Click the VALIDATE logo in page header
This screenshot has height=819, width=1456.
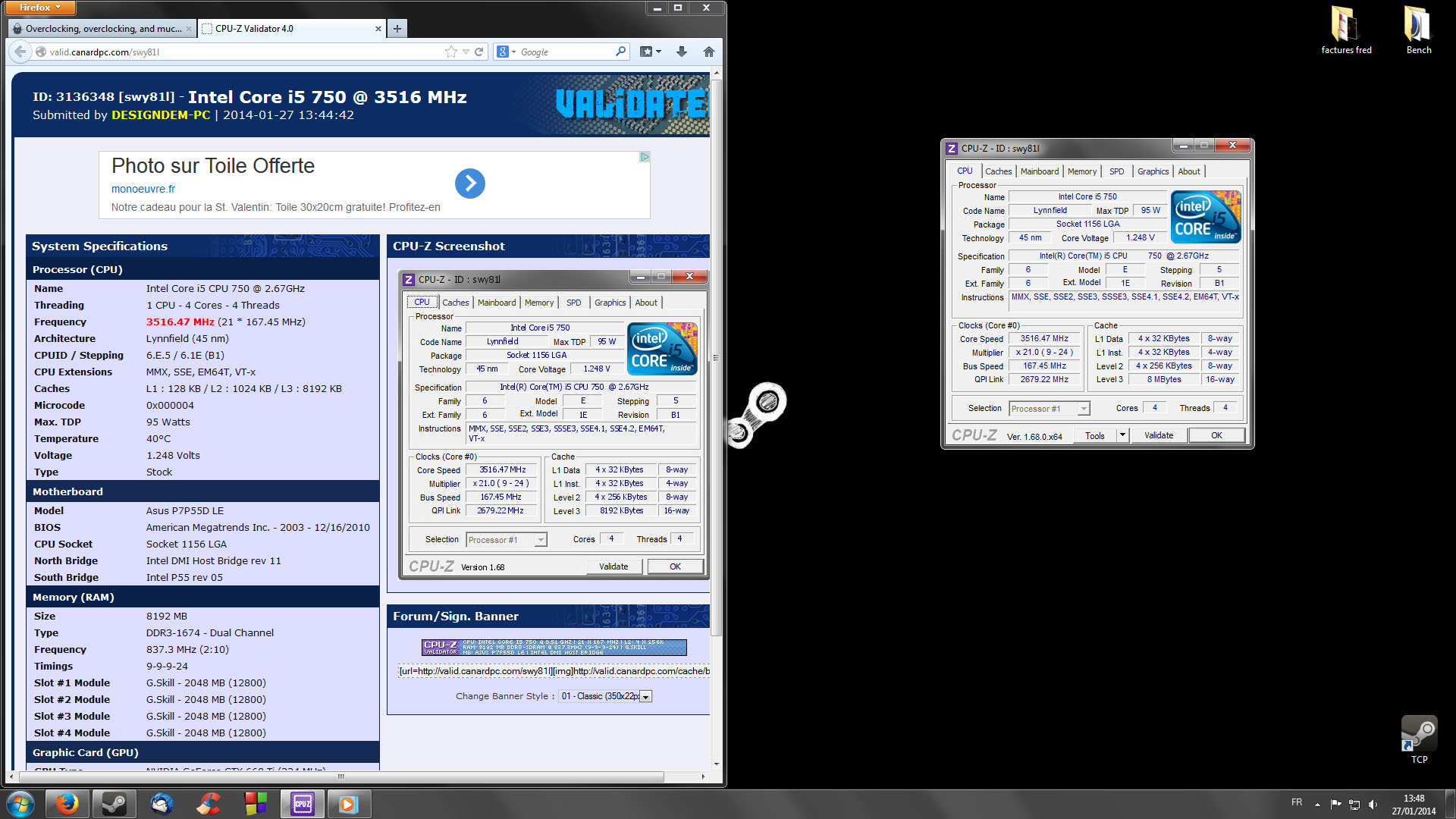click(x=631, y=105)
